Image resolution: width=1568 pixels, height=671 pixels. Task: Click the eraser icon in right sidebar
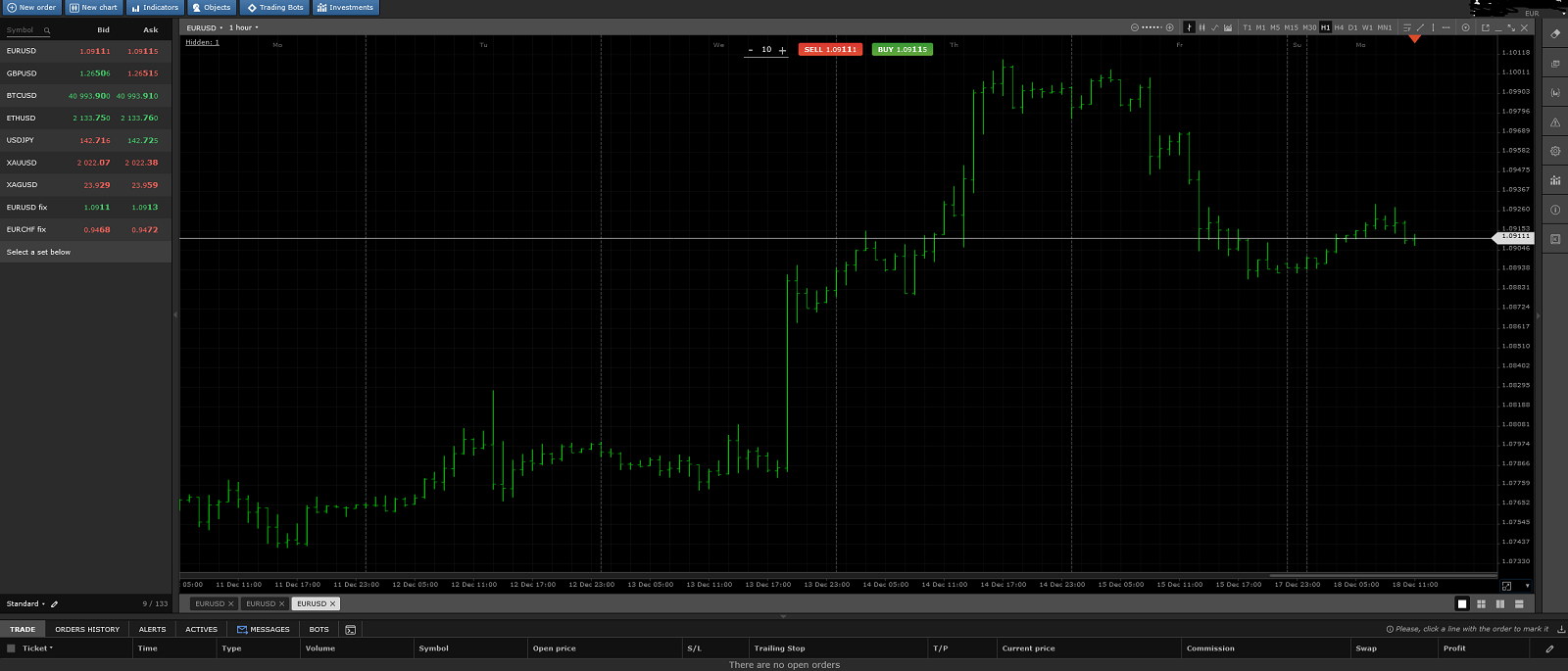(1555, 34)
